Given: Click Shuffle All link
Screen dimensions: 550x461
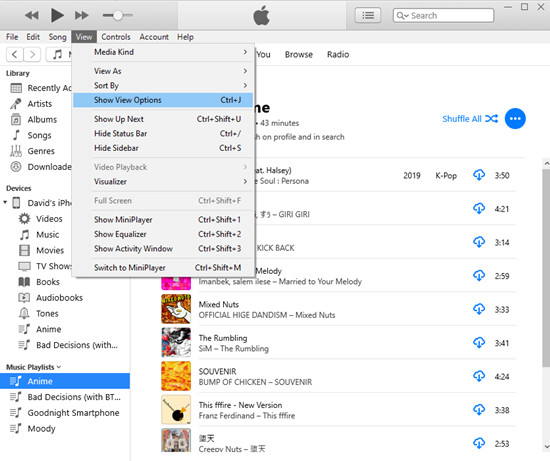Looking at the screenshot, I should click(470, 119).
